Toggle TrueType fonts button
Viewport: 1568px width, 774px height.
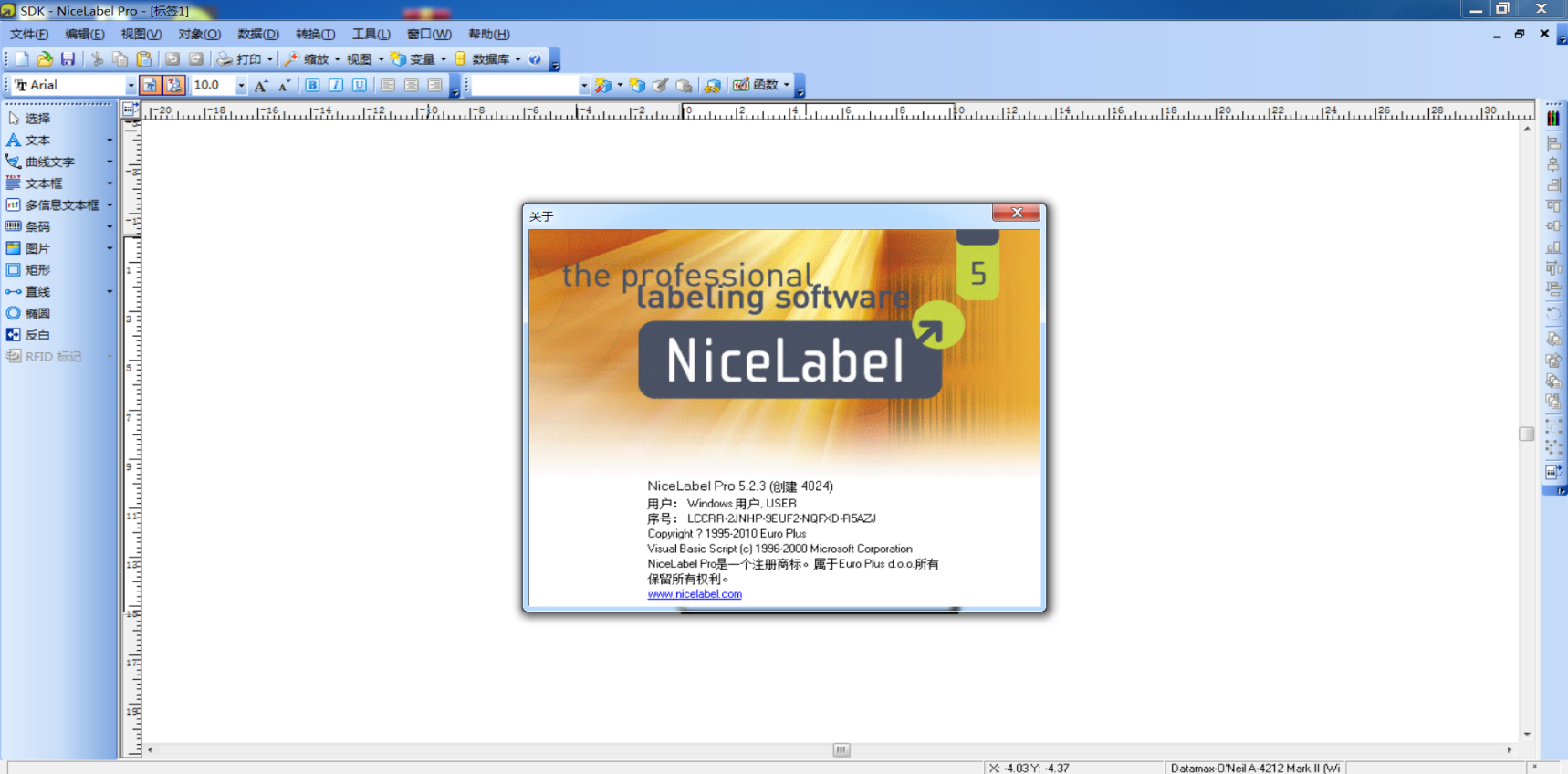point(151,85)
